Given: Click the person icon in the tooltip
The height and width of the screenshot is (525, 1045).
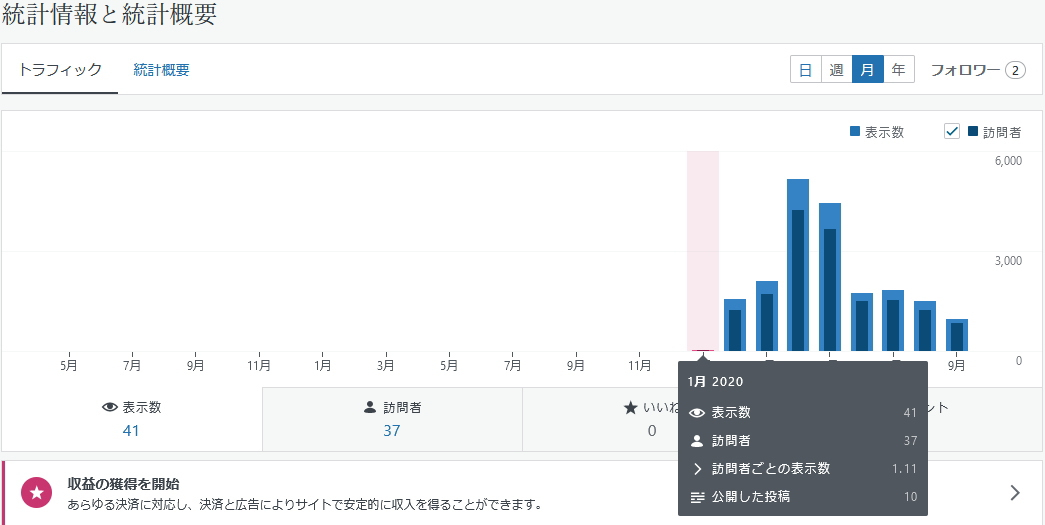Looking at the screenshot, I should tap(697, 441).
